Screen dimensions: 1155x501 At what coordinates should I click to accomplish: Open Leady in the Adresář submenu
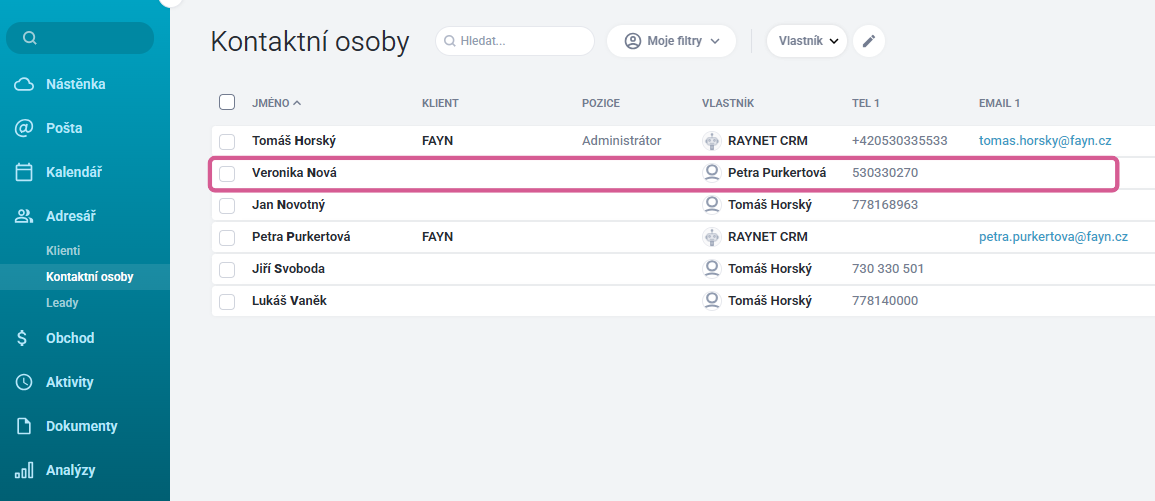click(62, 303)
